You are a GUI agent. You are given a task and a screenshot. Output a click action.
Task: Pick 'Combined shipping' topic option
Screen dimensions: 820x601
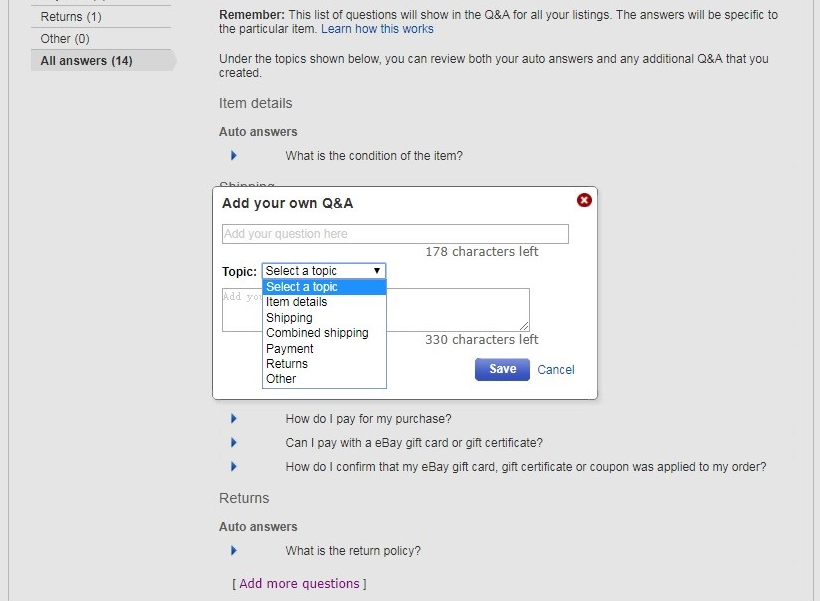point(317,333)
